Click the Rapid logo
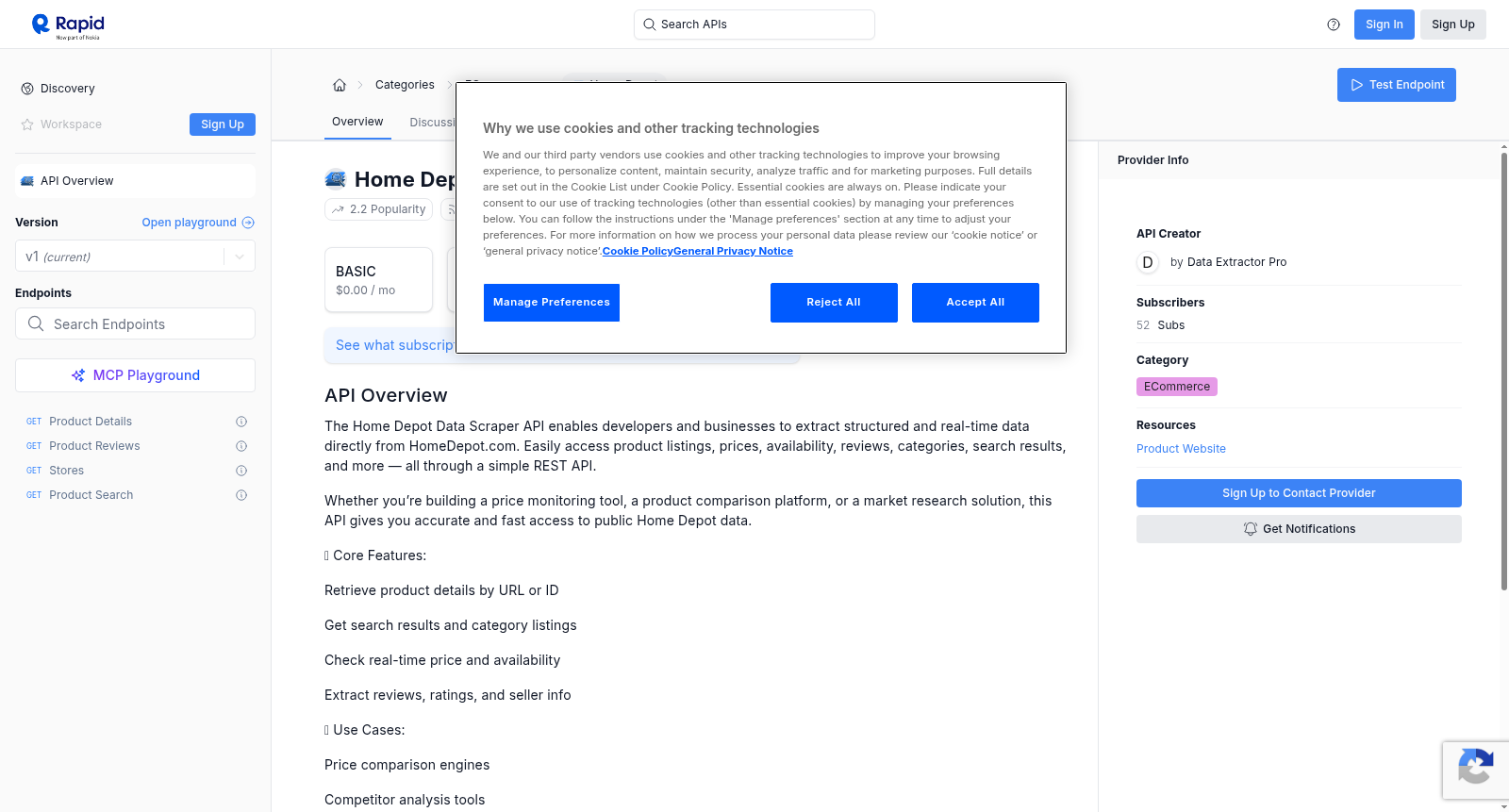The width and height of the screenshot is (1509, 812). coord(68,25)
